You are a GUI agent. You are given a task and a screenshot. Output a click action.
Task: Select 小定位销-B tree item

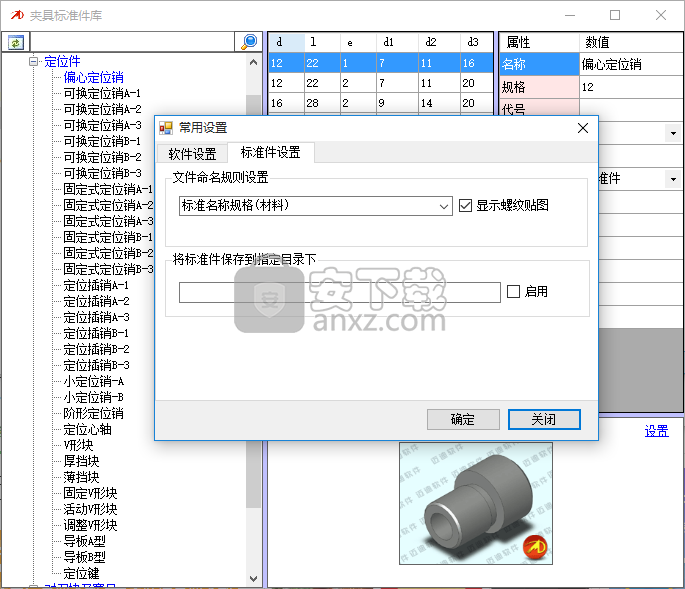point(93,397)
